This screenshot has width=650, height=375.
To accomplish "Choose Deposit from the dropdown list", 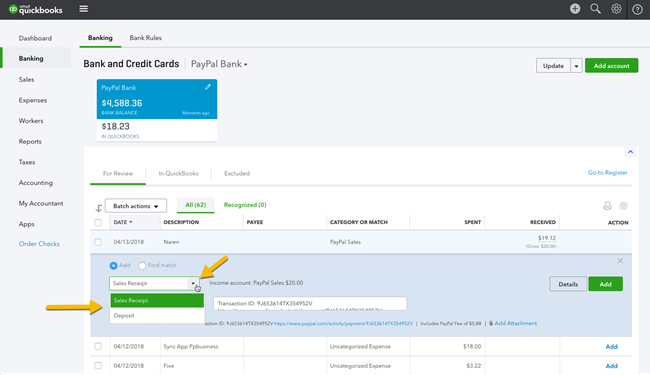I will point(157,315).
